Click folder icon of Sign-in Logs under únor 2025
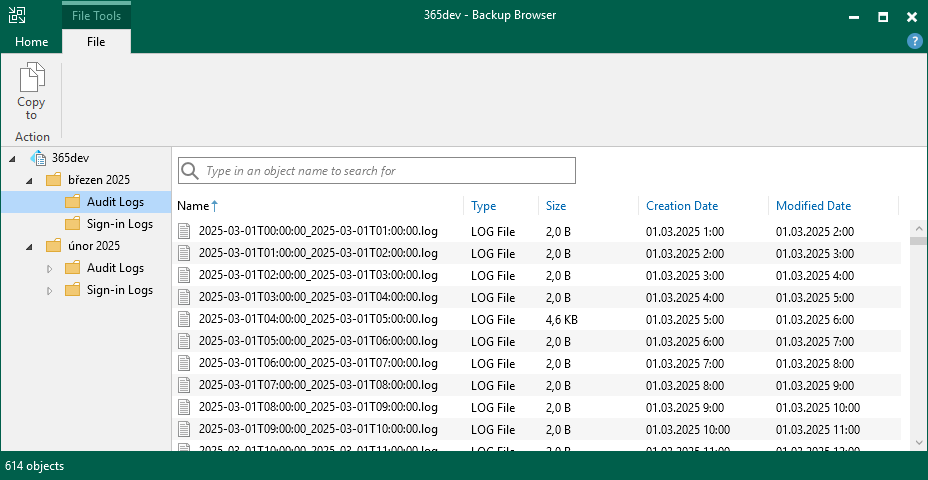928x480 pixels. (72, 290)
